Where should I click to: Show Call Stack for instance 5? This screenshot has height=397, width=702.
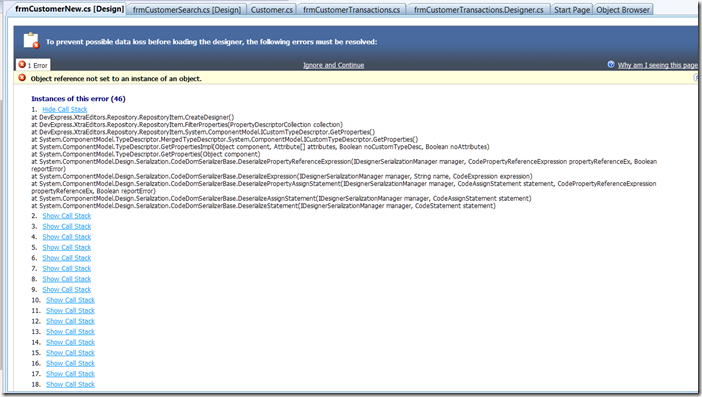point(67,248)
